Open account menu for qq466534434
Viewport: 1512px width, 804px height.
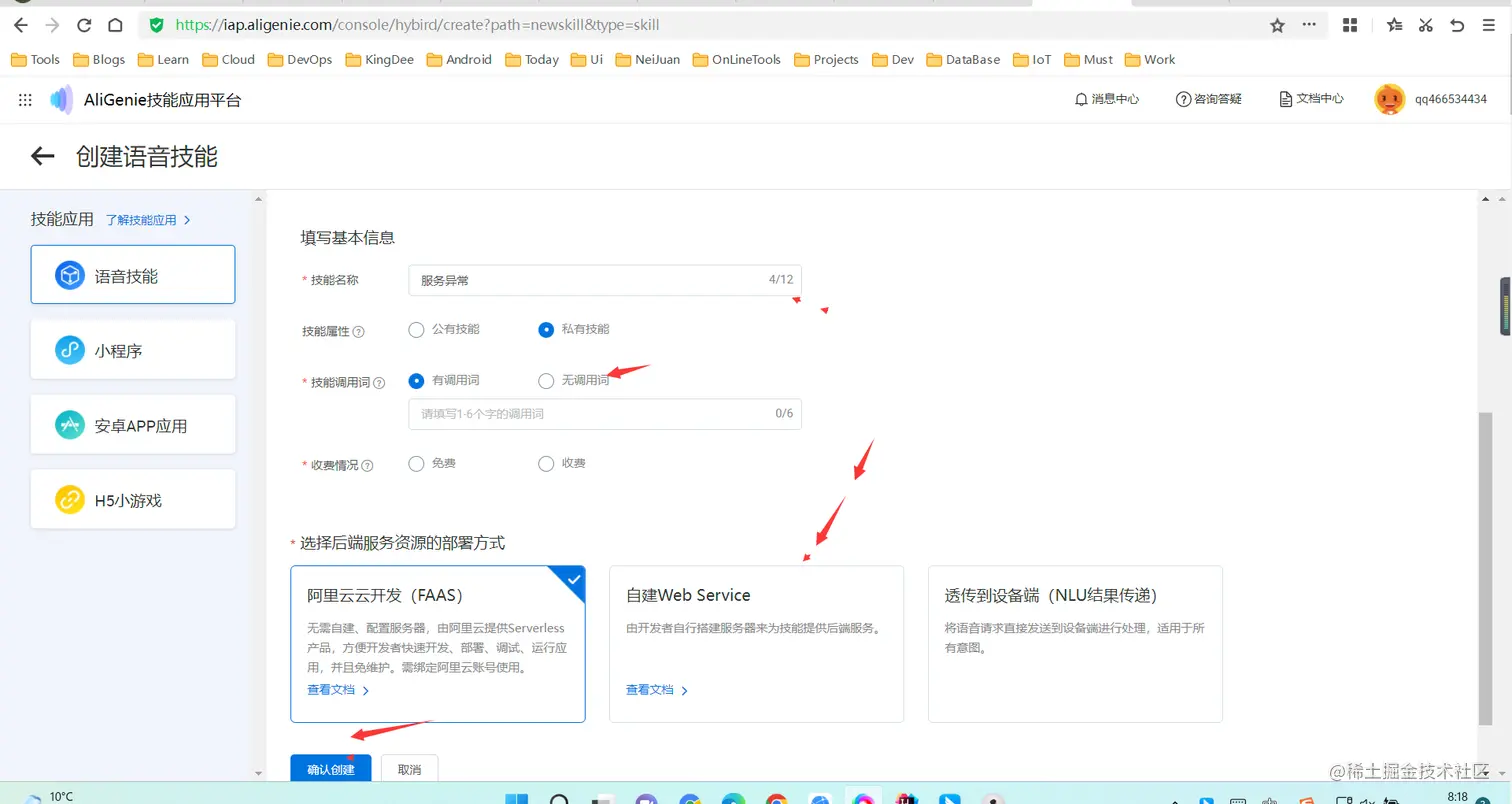click(1451, 99)
